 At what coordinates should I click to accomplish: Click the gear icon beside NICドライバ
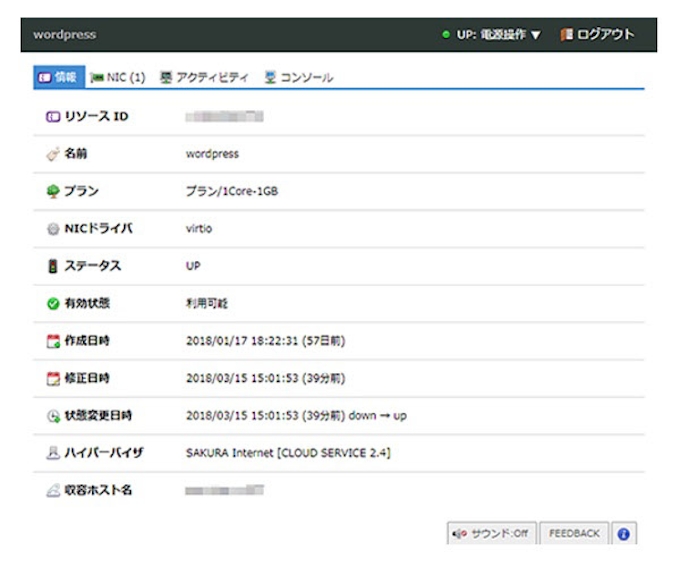(52, 229)
